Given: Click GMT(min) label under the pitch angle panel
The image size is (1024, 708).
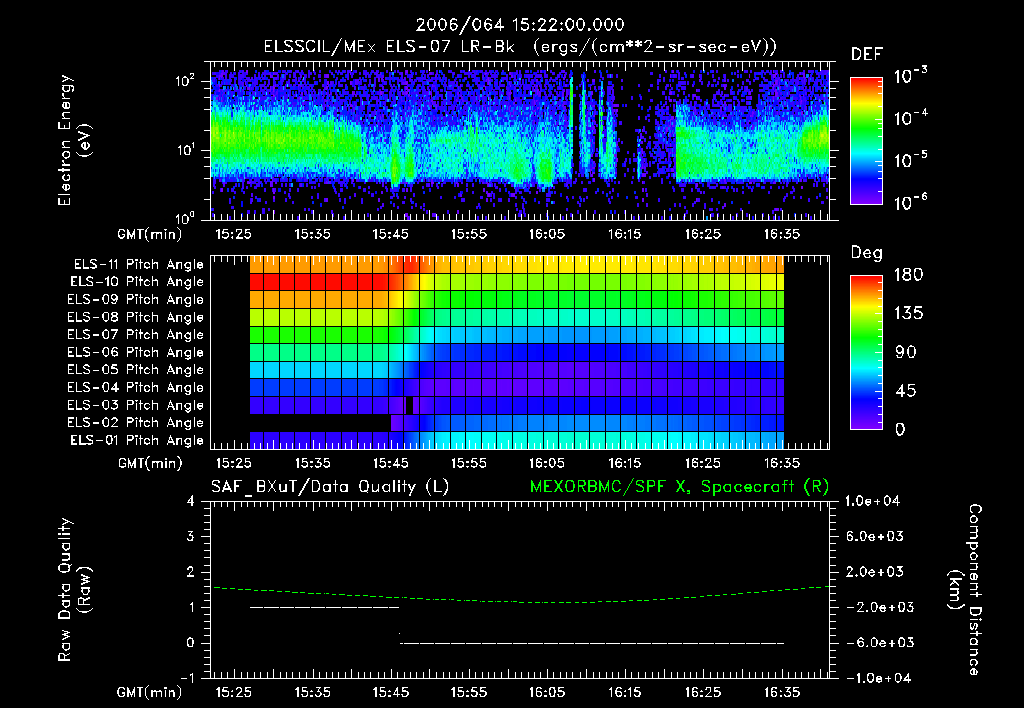Looking at the screenshot, I should 150,464.
